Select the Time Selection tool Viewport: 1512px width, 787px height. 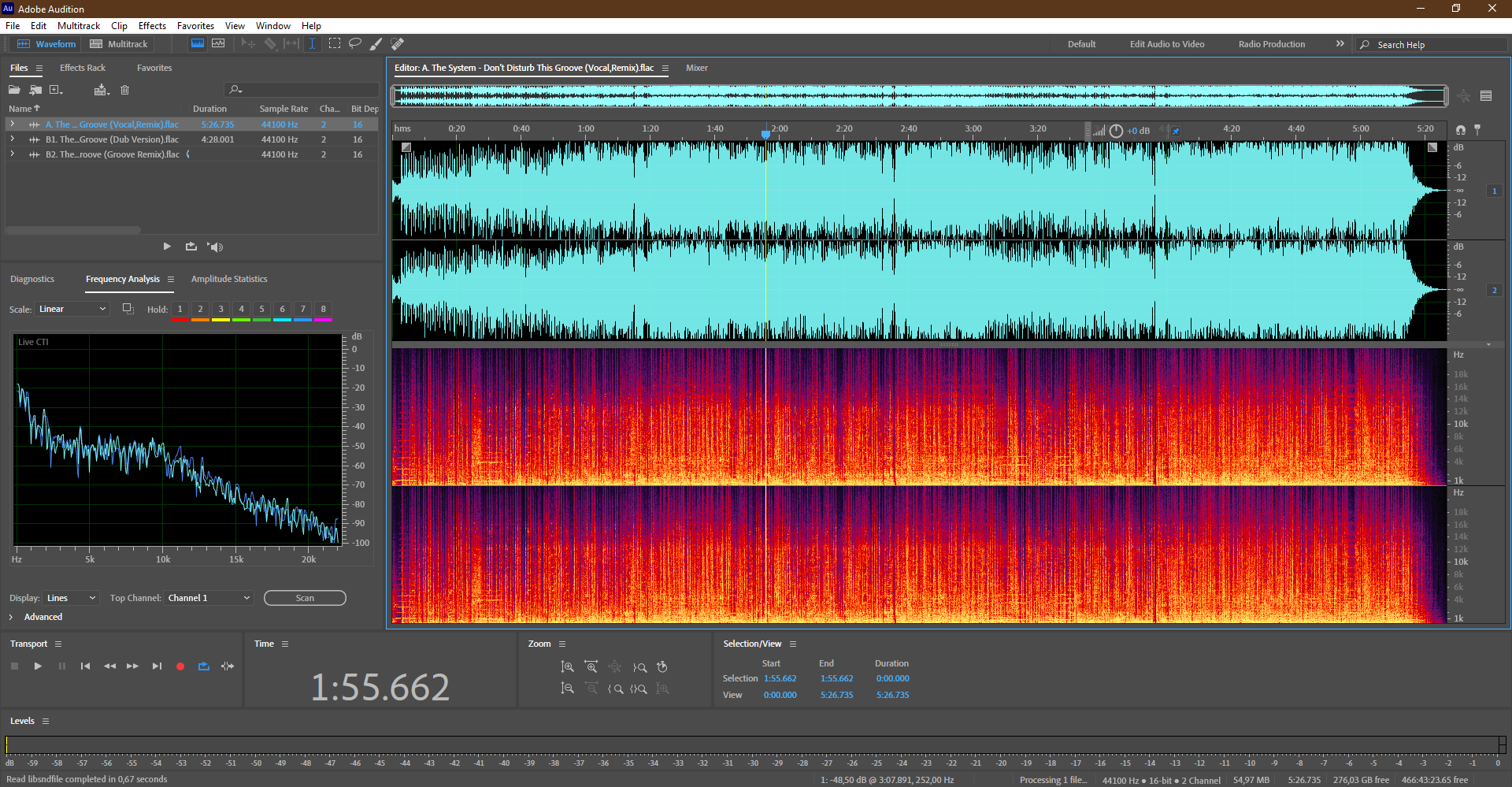(312, 43)
